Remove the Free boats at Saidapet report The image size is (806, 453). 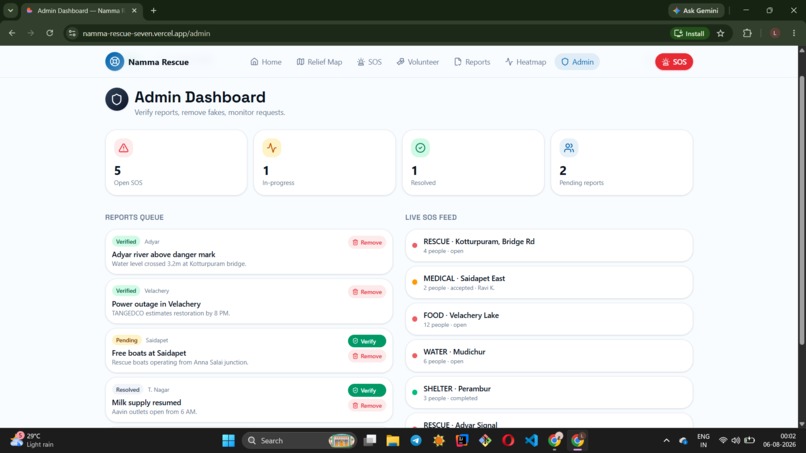[x=367, y=356]
